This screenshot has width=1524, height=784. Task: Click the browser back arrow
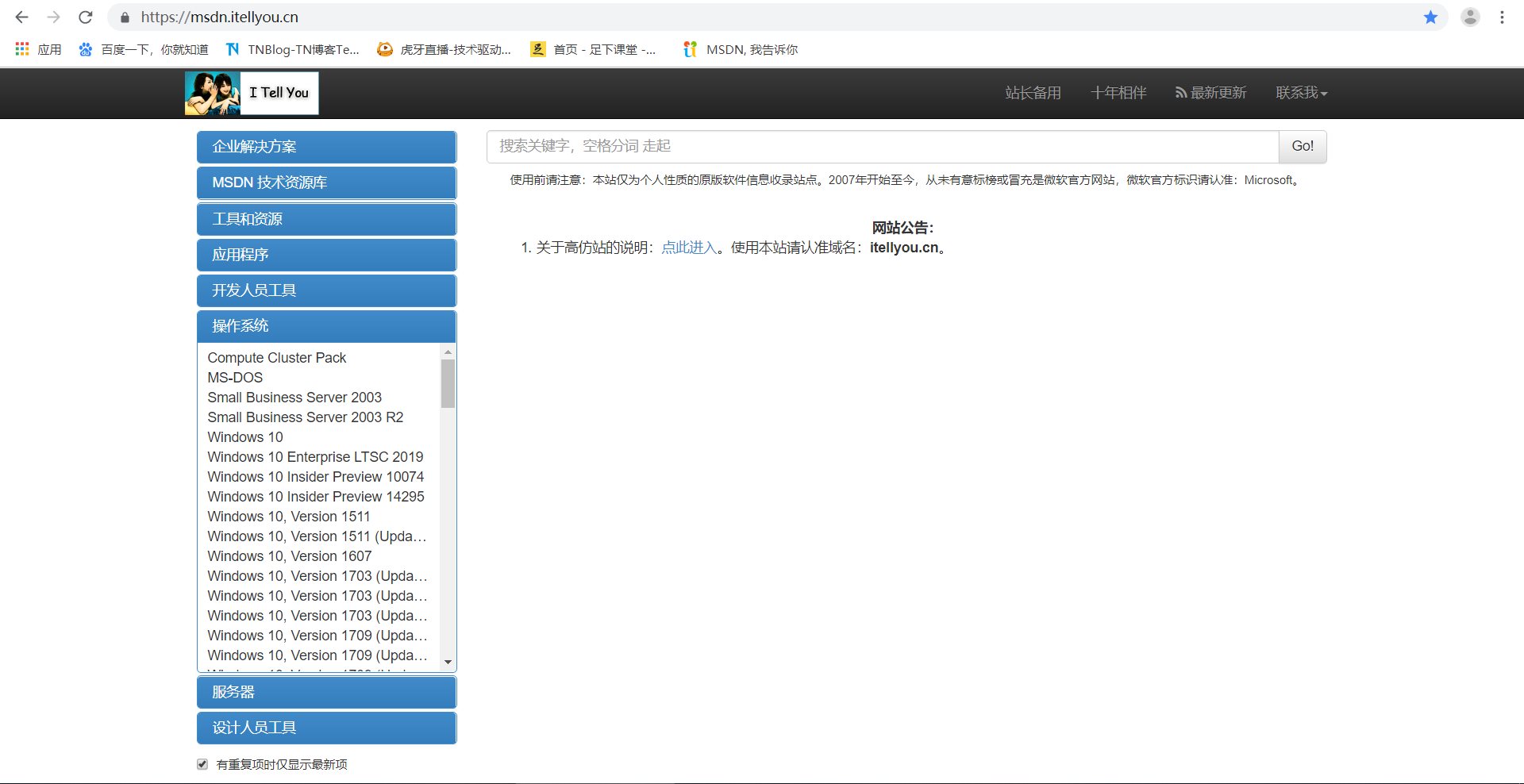pyautogui.click(x=21, y=17)
